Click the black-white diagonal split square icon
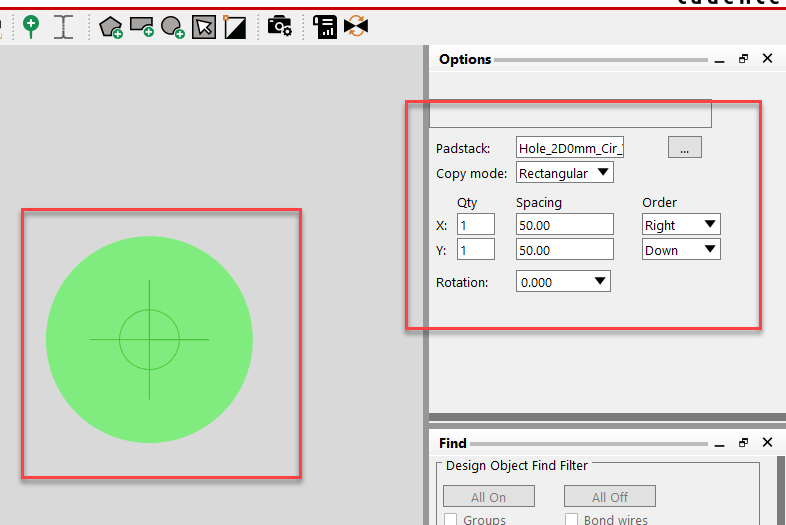Viewport: 786px width, 525px height. point(235,27)
